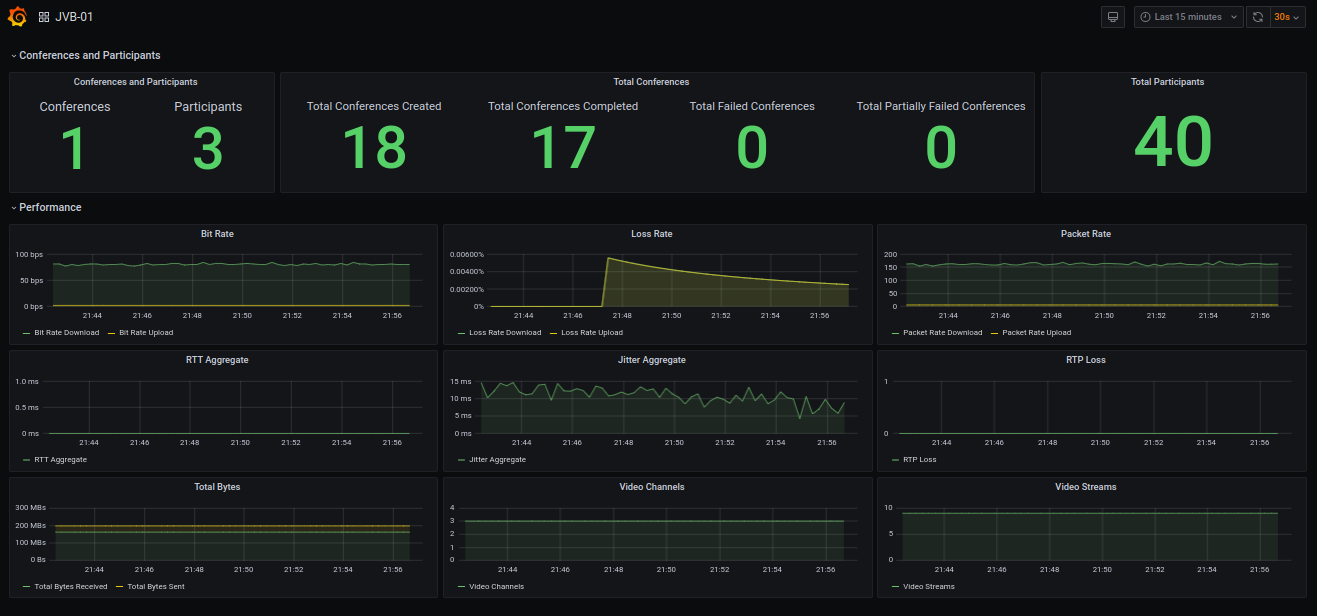
Task: Open the RTP Loss panel title menu
Action: (x=1086, y=360)
